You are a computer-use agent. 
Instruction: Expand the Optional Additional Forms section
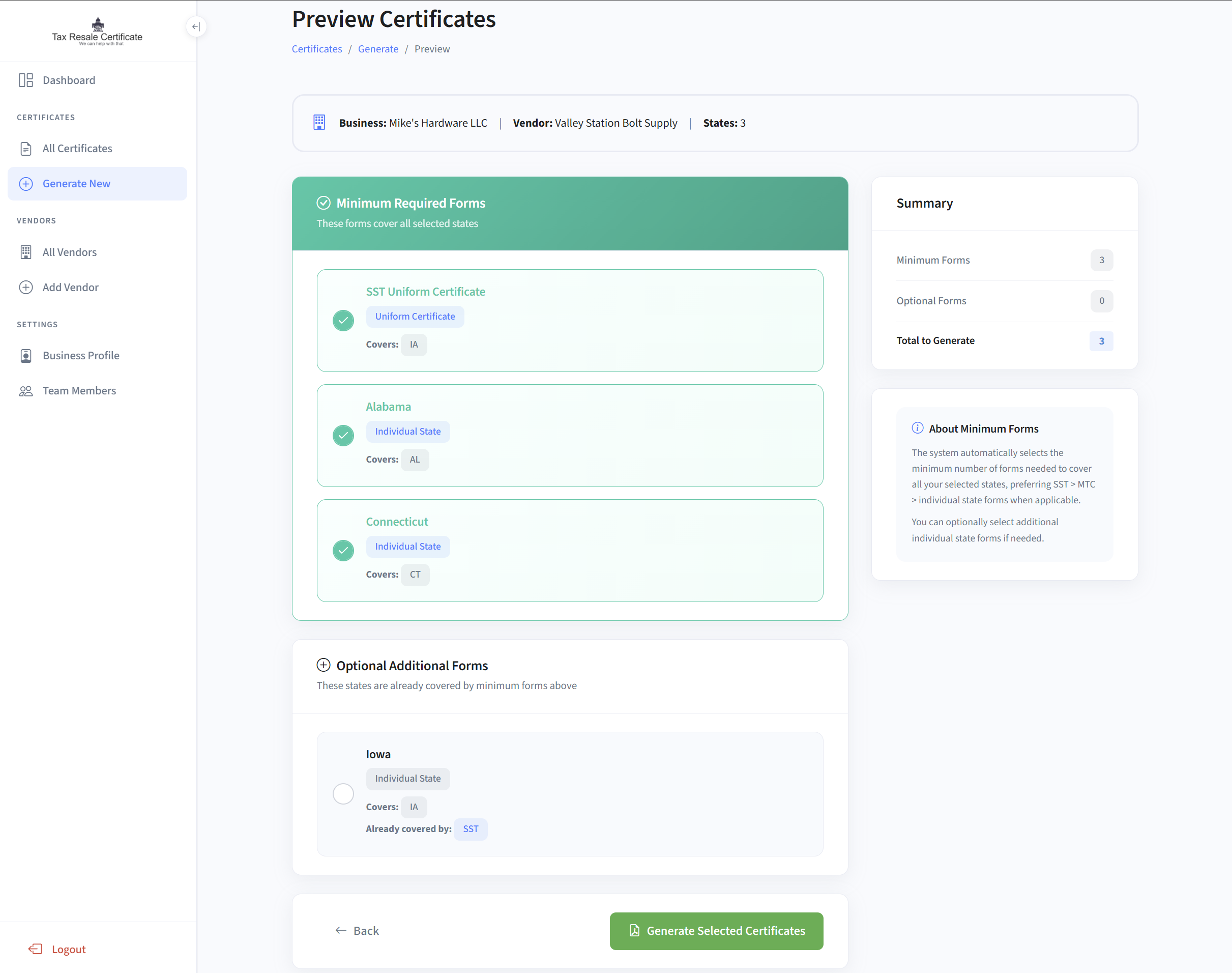323,665
